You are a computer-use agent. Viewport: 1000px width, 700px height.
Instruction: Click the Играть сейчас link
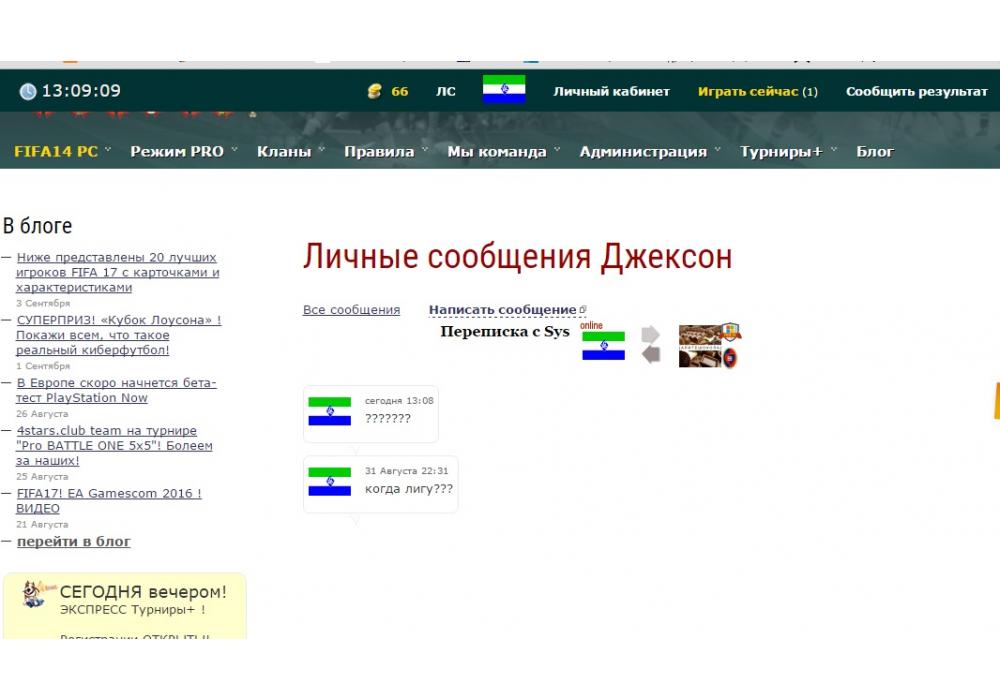[757, 91]
